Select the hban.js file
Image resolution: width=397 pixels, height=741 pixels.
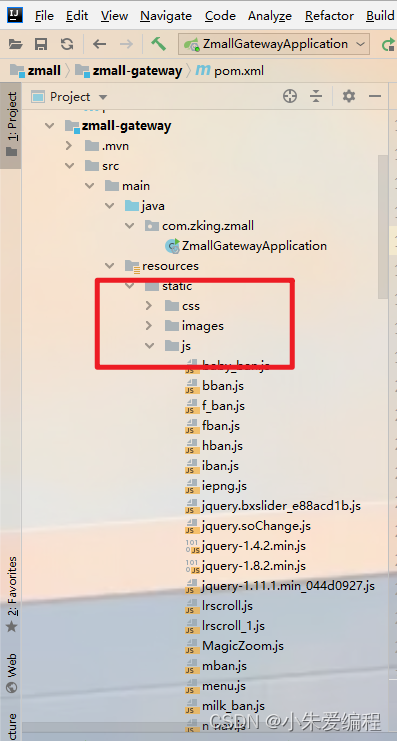click(214, 446)
